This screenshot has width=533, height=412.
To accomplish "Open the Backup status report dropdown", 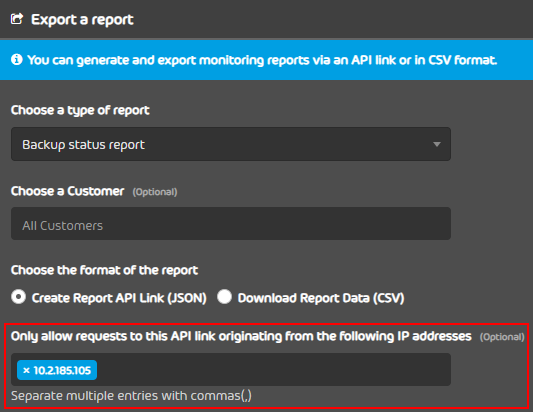I will pos(231,144).
